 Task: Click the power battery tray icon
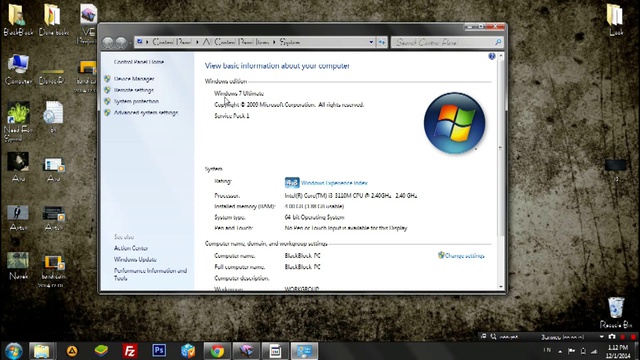pos(583,351)
